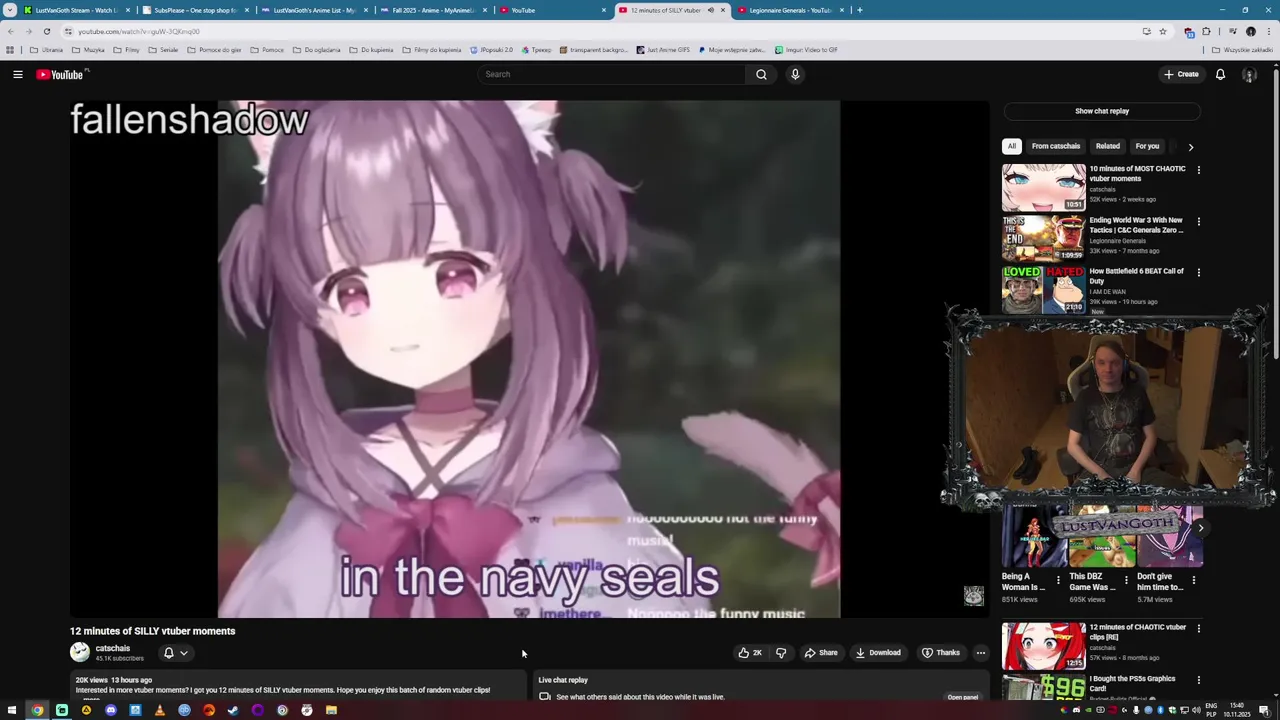Open options for Ending World War 3 video
This screenshot has height=720, width=1280.
(x=1198, y=221)
